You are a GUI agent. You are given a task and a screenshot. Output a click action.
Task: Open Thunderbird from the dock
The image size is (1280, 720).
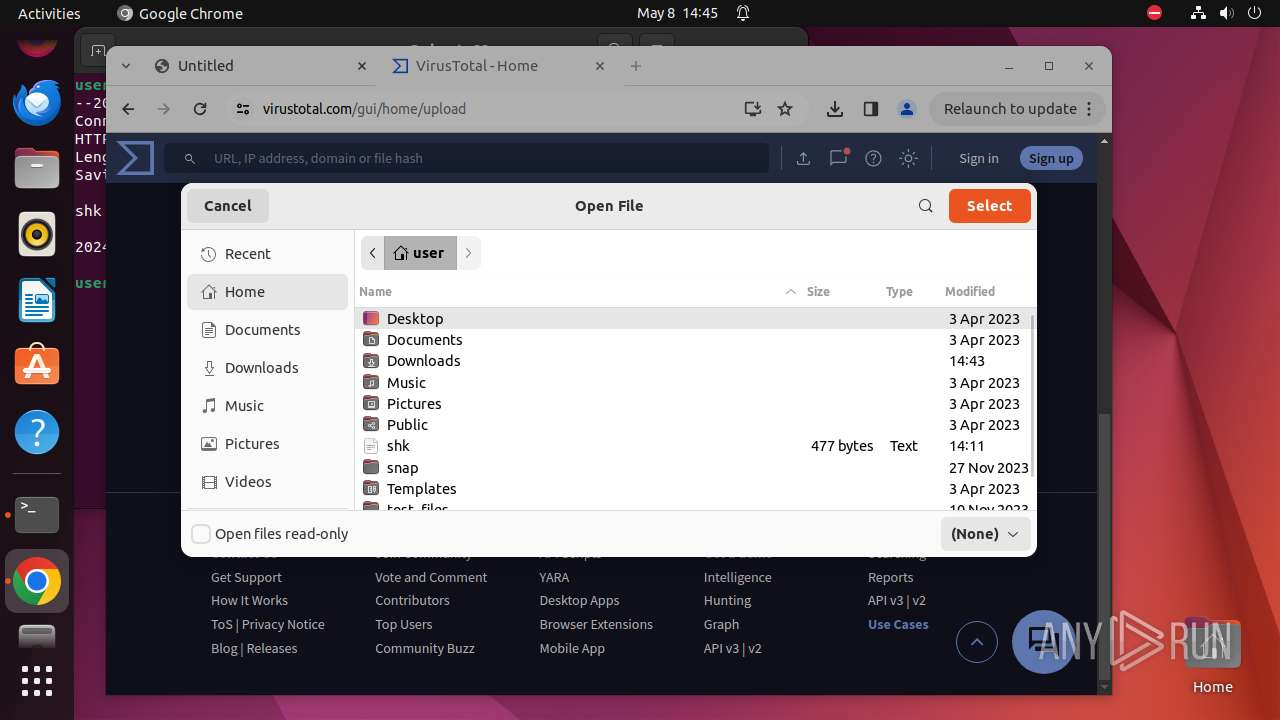coord(37,102)
